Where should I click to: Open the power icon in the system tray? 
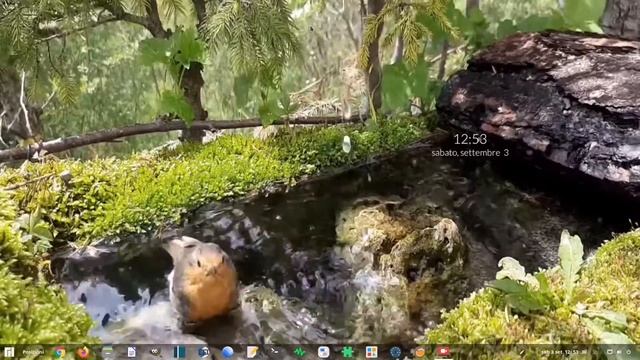(x=629, y=352)
